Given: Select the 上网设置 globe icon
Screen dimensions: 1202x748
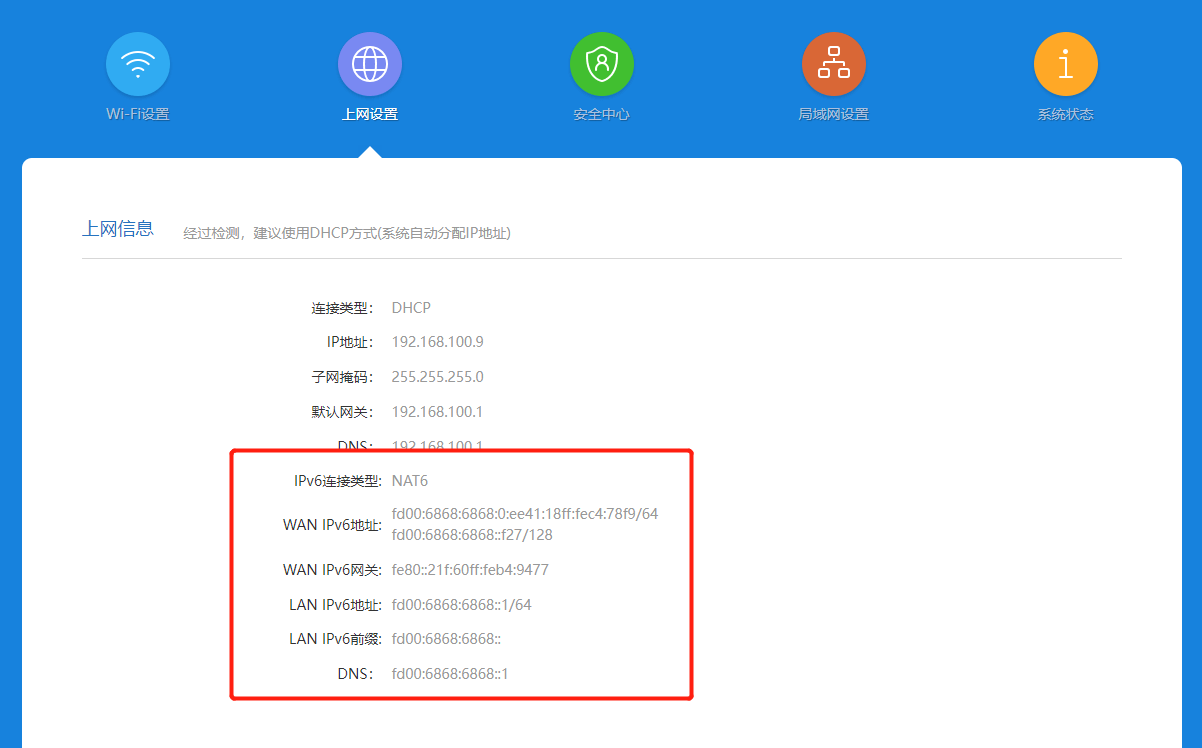Looking at the screenshot, I should pos(369,63).
